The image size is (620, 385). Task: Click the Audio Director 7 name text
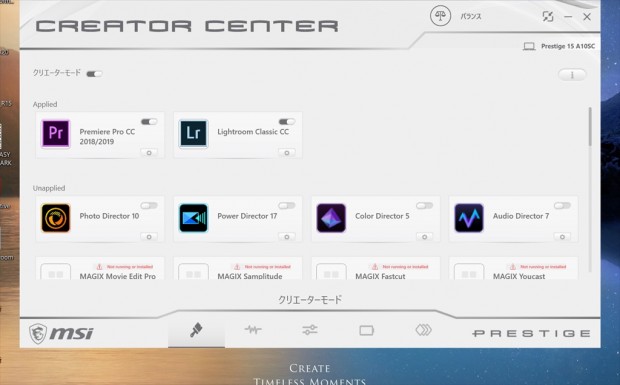tap(521, 216)
